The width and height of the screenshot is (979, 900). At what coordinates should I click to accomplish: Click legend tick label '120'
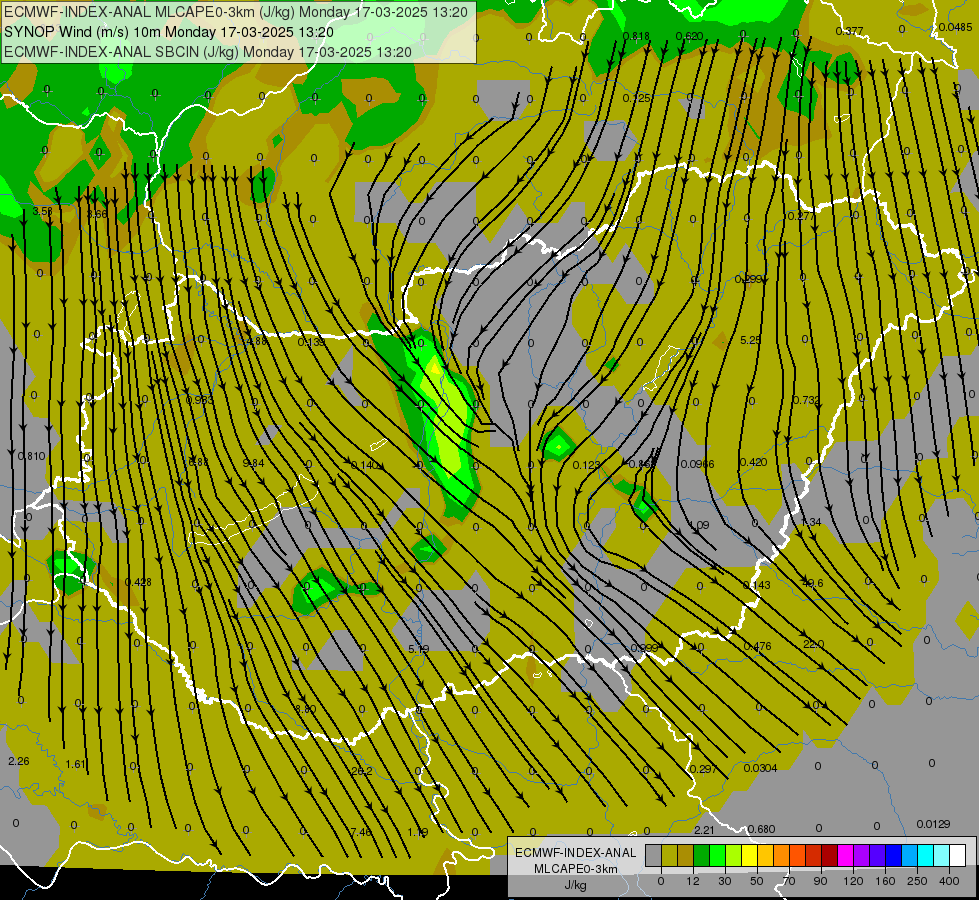click(x=853, y=881)
